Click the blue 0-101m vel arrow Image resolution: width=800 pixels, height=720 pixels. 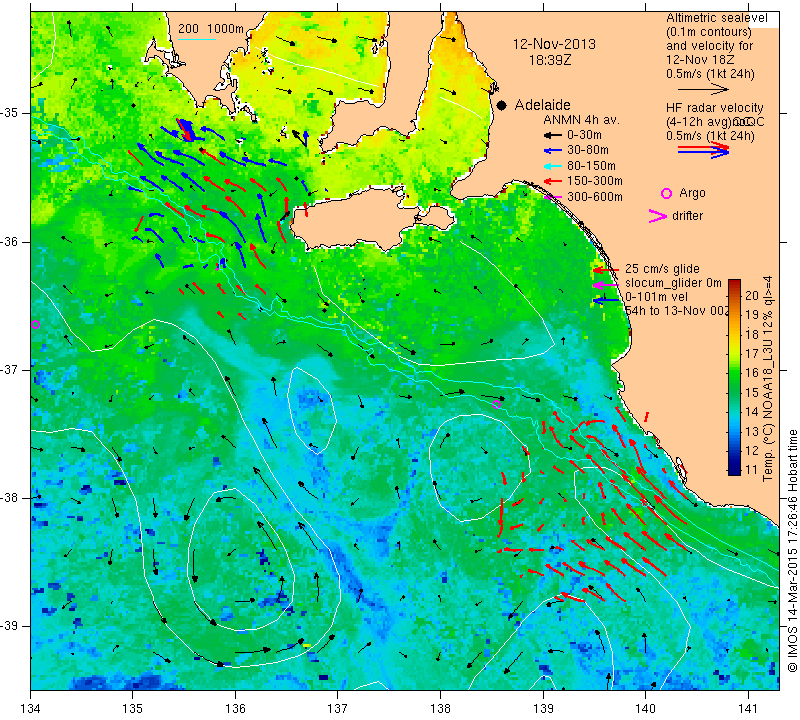pyautogui.click(x=606, y=301)
